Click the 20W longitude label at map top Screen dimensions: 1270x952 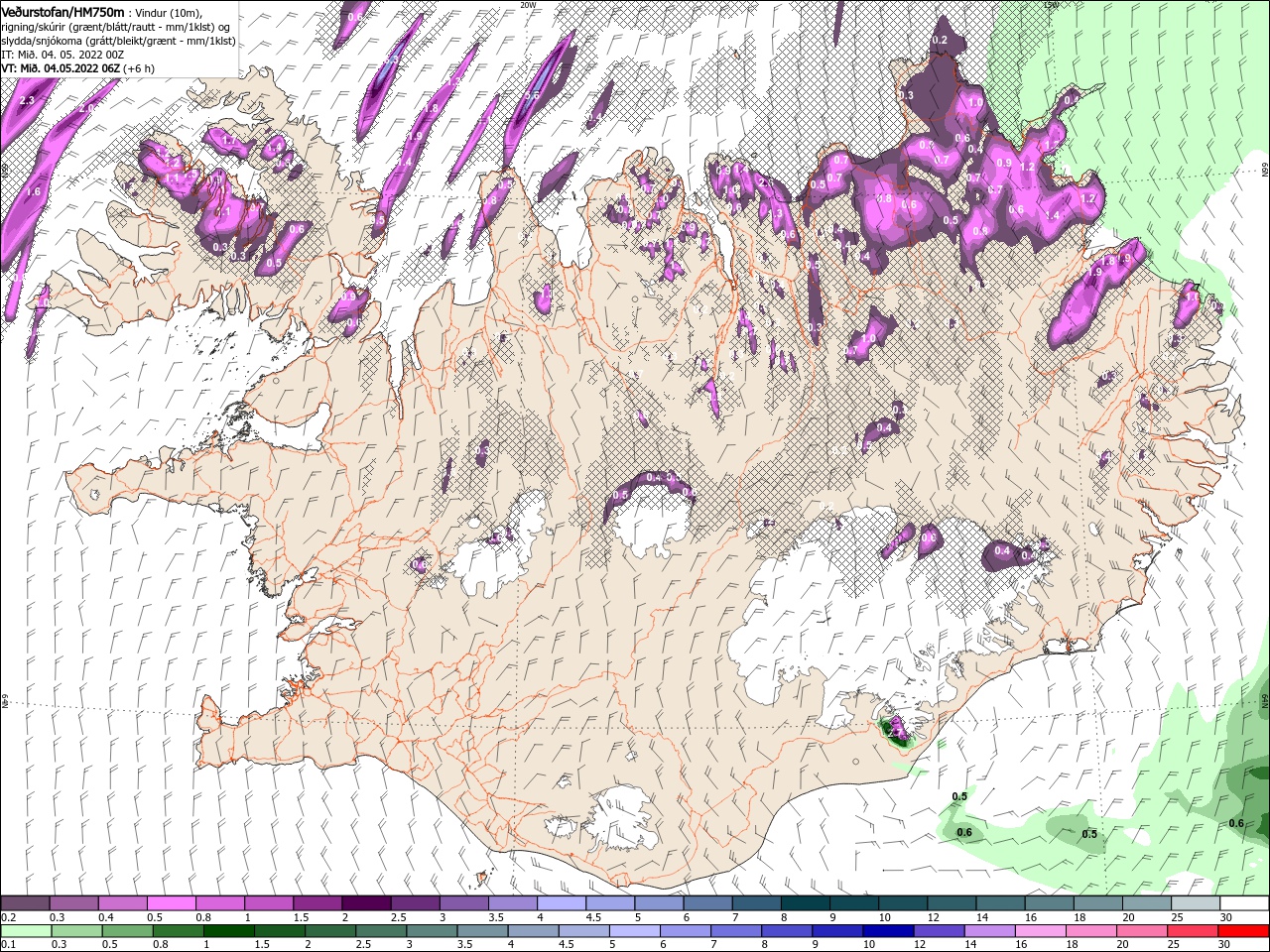[528, 5]
